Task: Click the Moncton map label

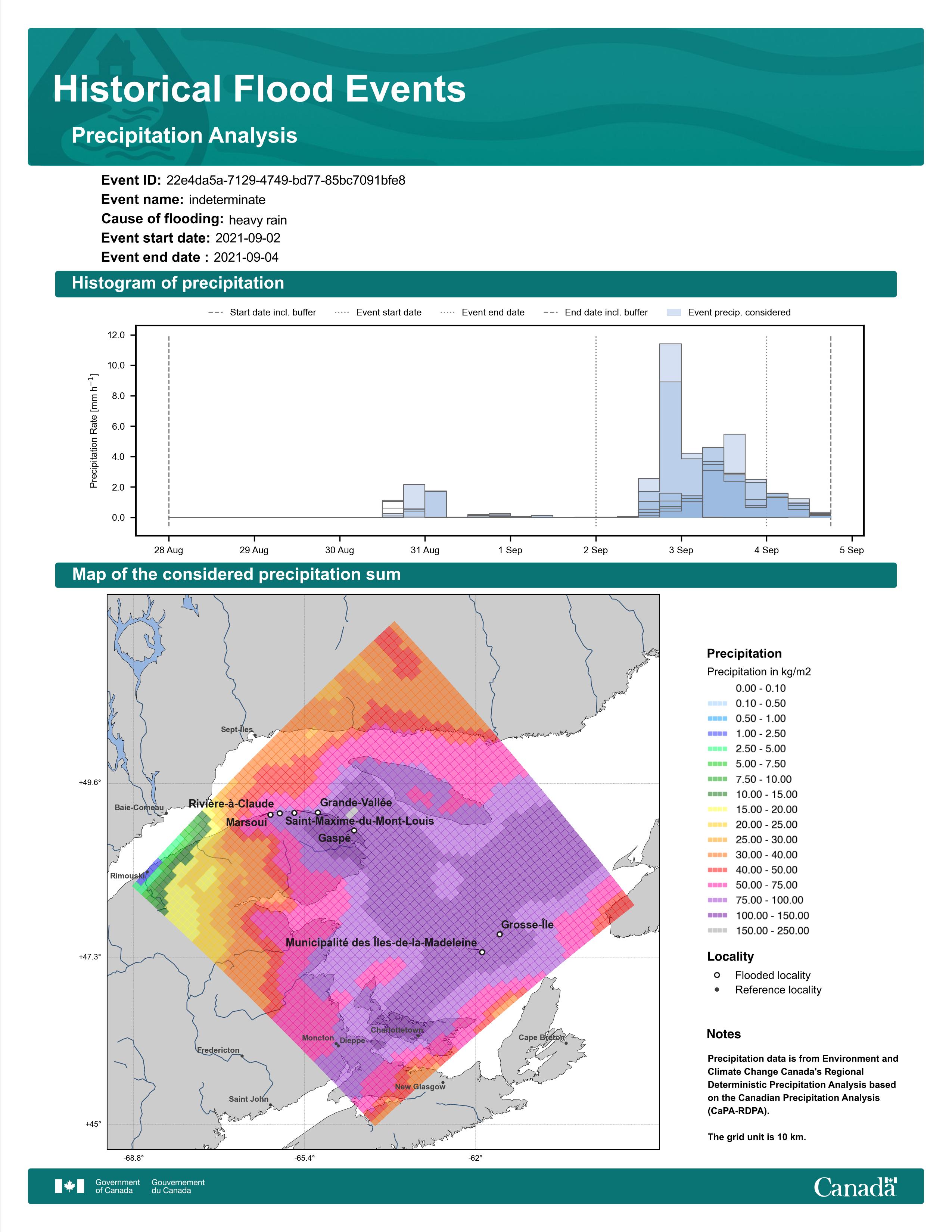Action: pyautogui.click(x=318, y=1038)
